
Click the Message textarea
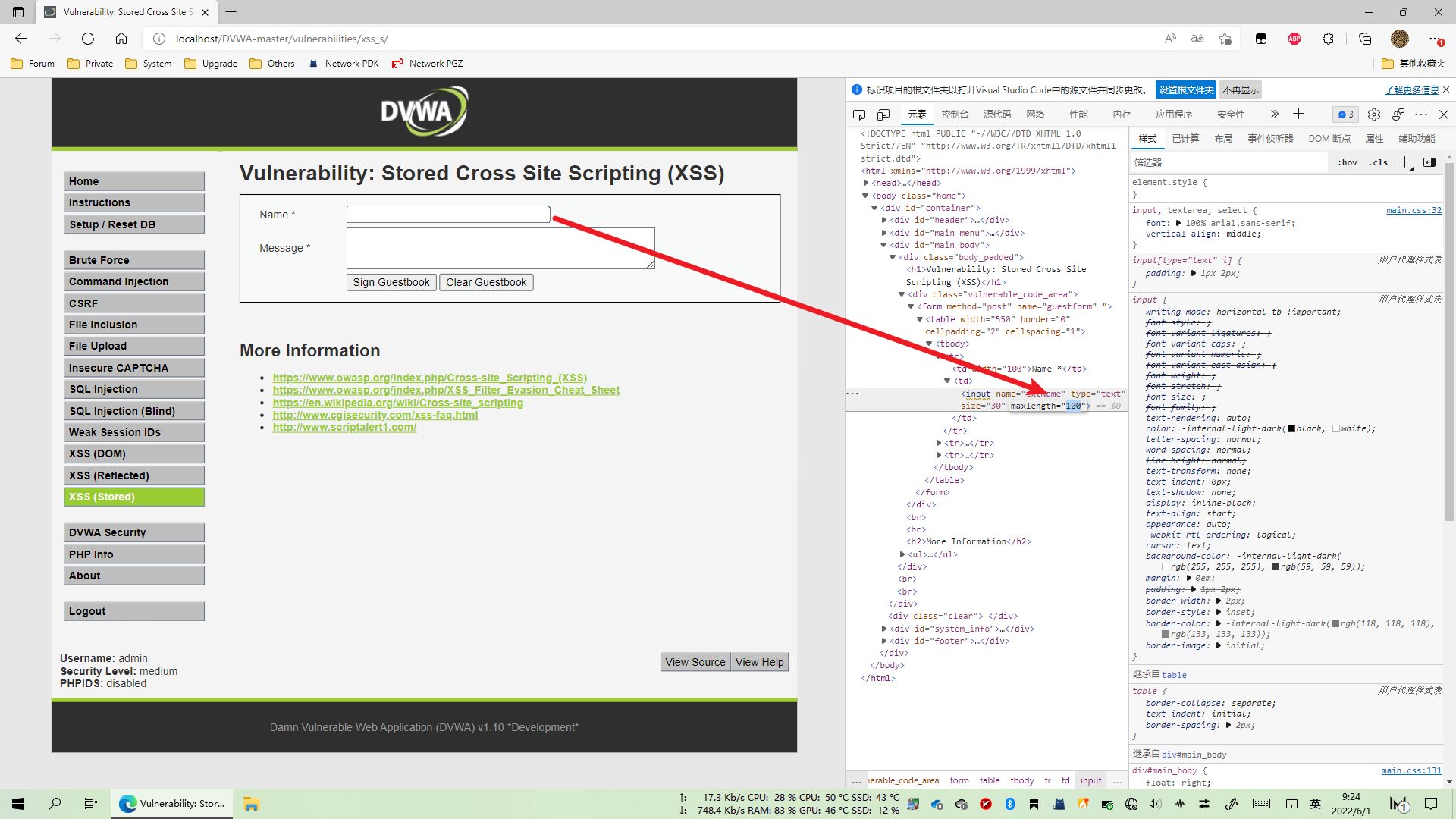pos(500,248)
